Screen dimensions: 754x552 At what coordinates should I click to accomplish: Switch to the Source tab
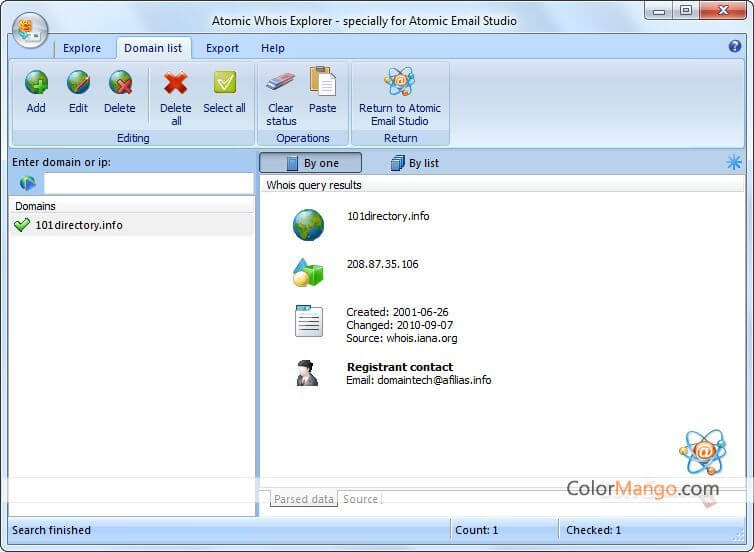tap(360, 499)
